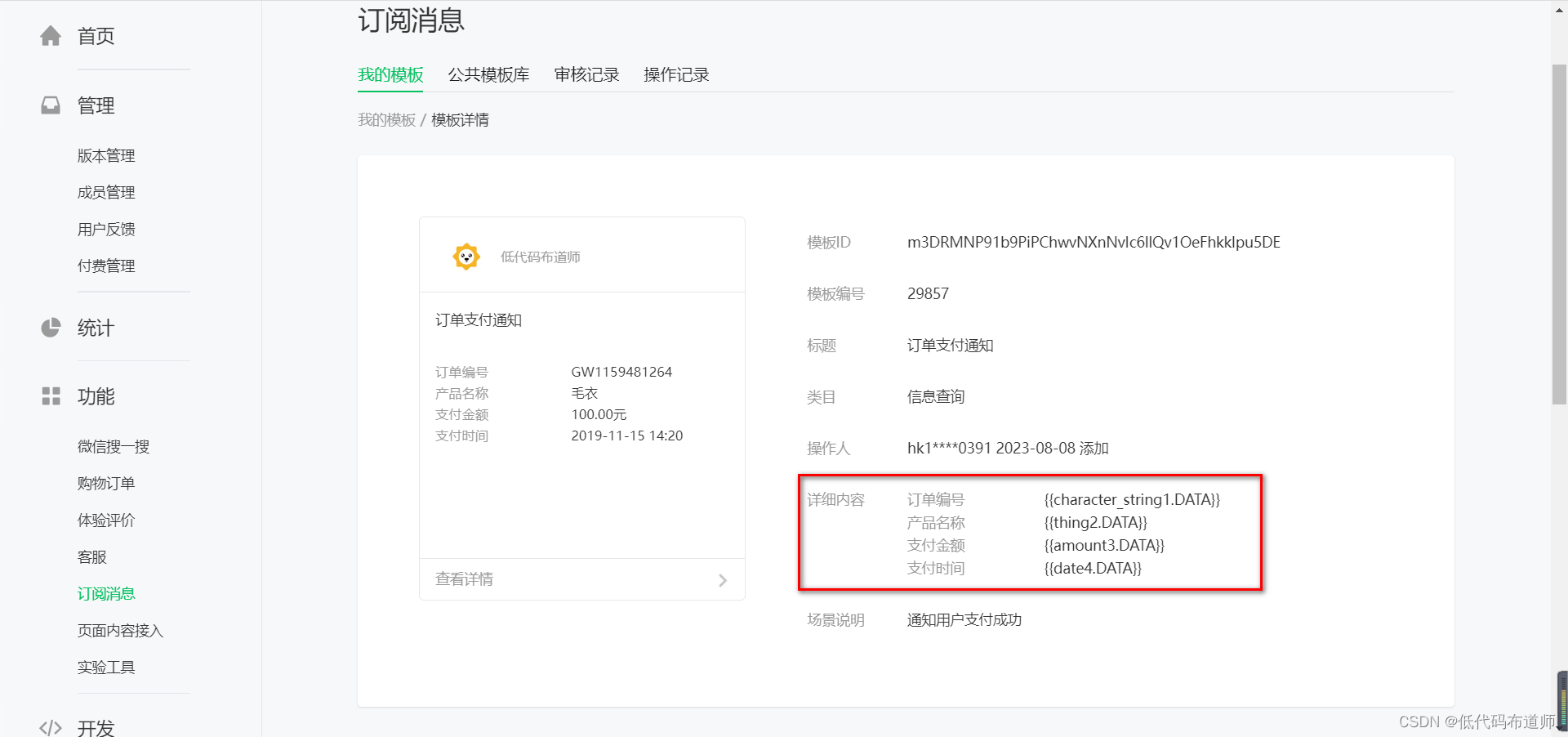Open 成员管理 in the sidebar
The image size is (1568, 737).
point(106,192)
